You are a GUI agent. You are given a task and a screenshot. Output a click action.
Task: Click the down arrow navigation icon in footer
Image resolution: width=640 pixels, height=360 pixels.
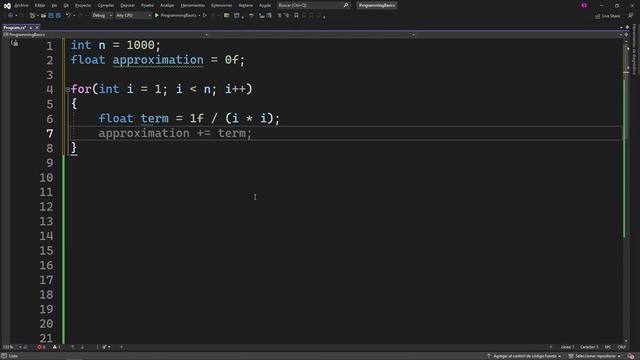point(82,347)
